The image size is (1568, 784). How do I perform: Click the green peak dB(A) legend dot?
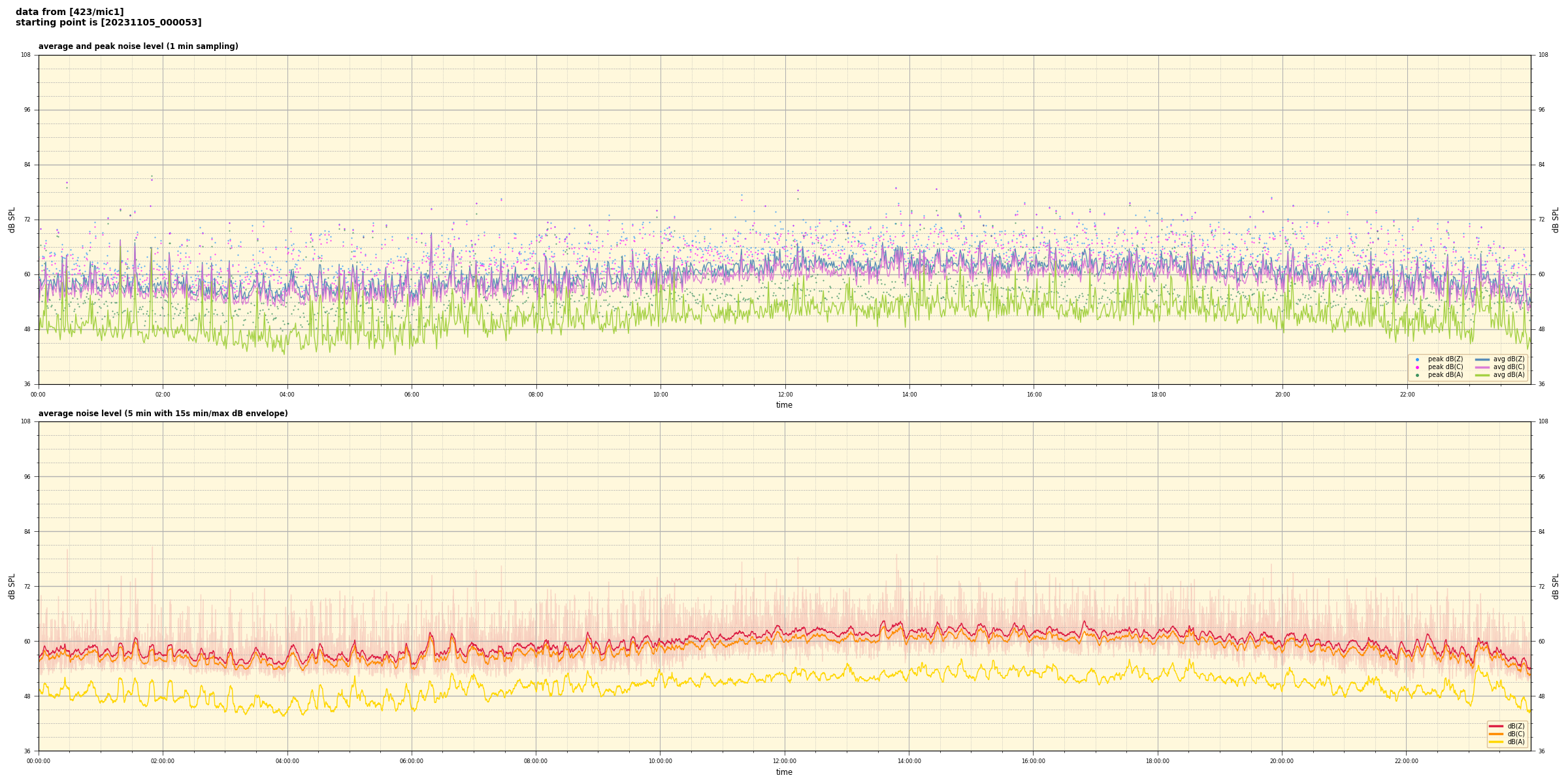pos(1417,375)
